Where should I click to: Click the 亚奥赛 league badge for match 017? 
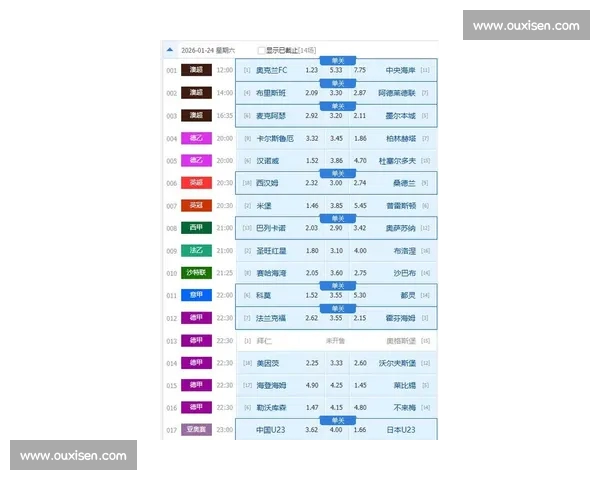pyautogui.click(x=196, y=430)
